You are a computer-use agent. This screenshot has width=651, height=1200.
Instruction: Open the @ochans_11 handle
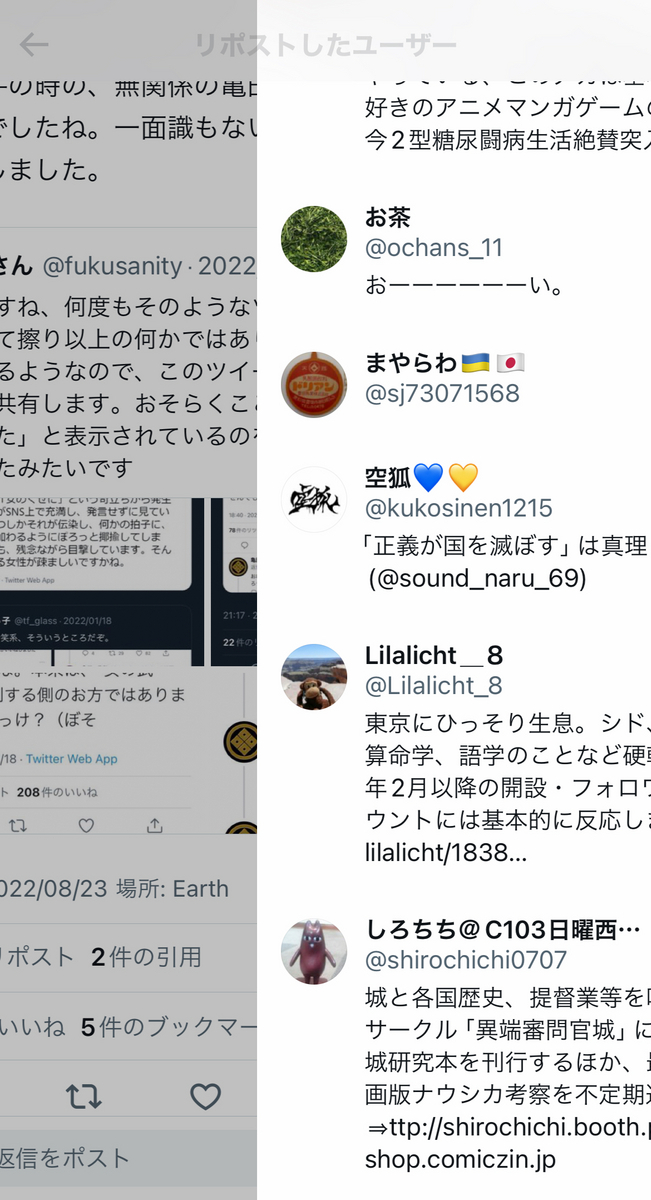pyautogui.click(x=434, y=248)
